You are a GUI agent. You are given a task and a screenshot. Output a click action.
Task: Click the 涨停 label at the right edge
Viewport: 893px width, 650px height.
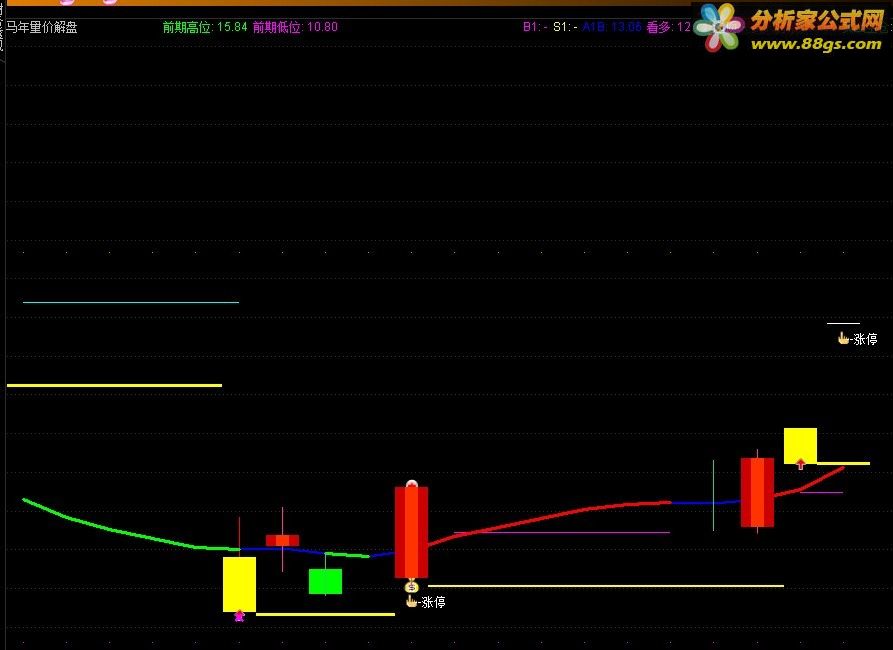tap(865, 340)
